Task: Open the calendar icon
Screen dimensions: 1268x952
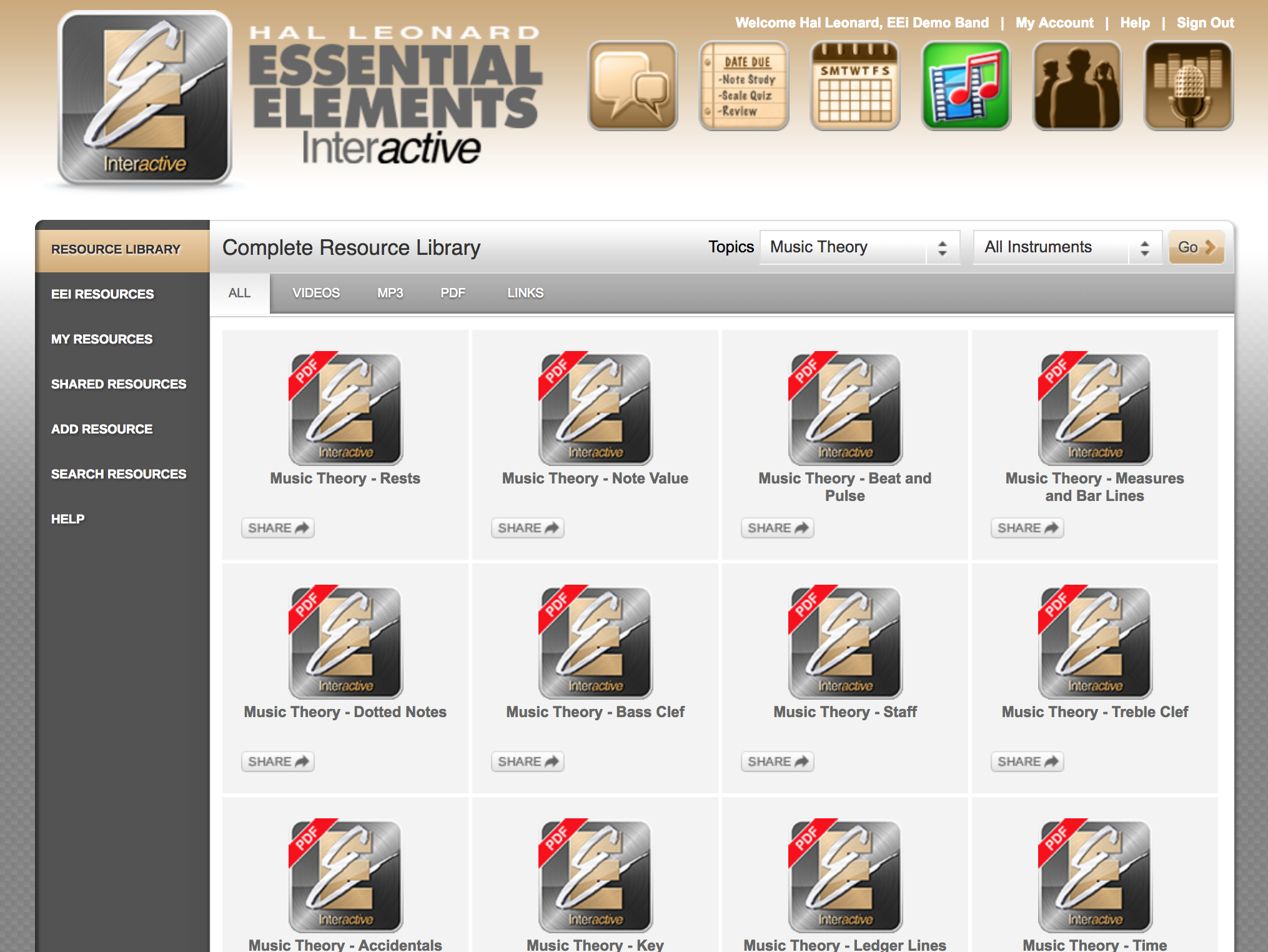Action: [855, 86]
